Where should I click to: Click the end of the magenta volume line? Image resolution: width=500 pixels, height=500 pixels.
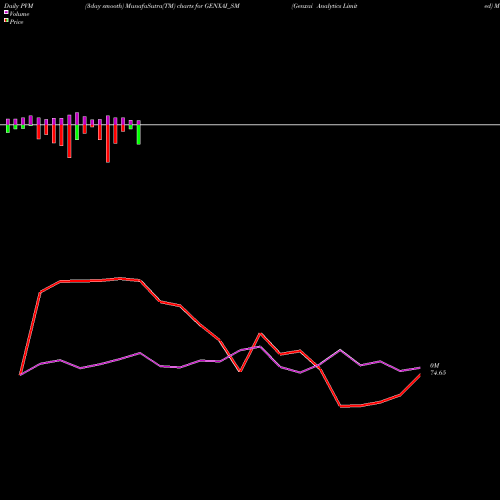[x=419, y=368]
